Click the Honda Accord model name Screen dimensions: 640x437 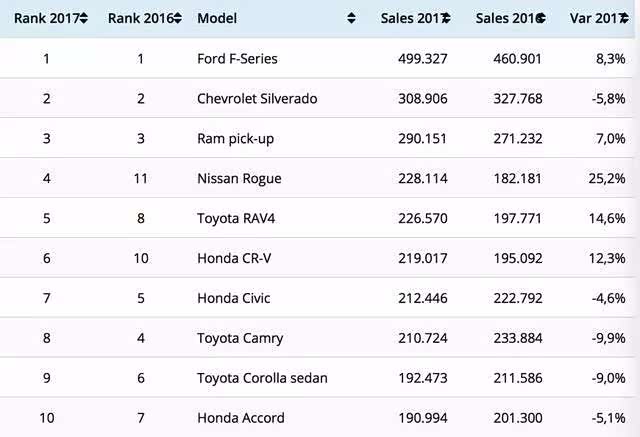[241, 418]
